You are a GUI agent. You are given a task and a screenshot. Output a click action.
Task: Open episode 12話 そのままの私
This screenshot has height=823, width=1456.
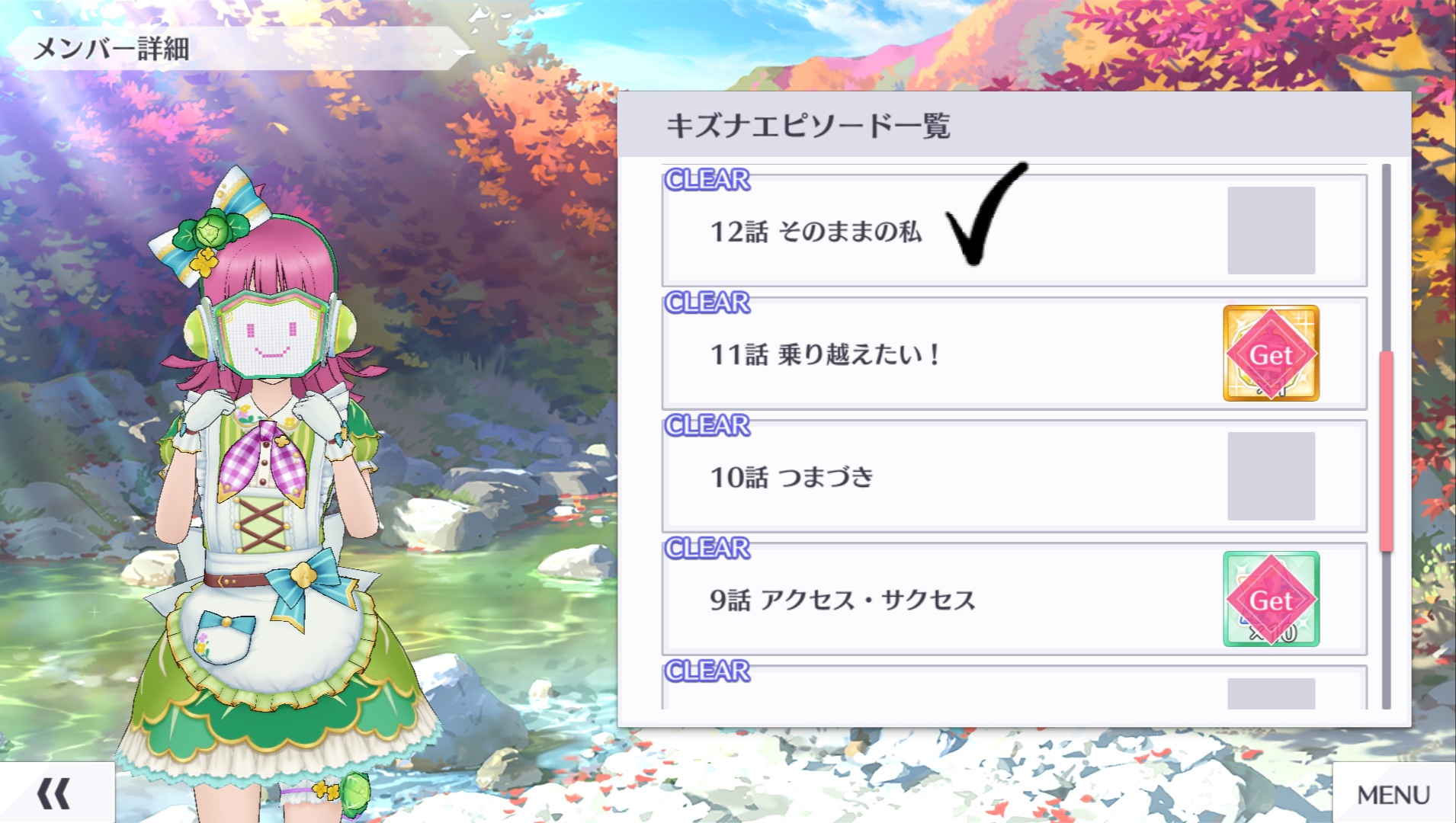coord(1014,230)
